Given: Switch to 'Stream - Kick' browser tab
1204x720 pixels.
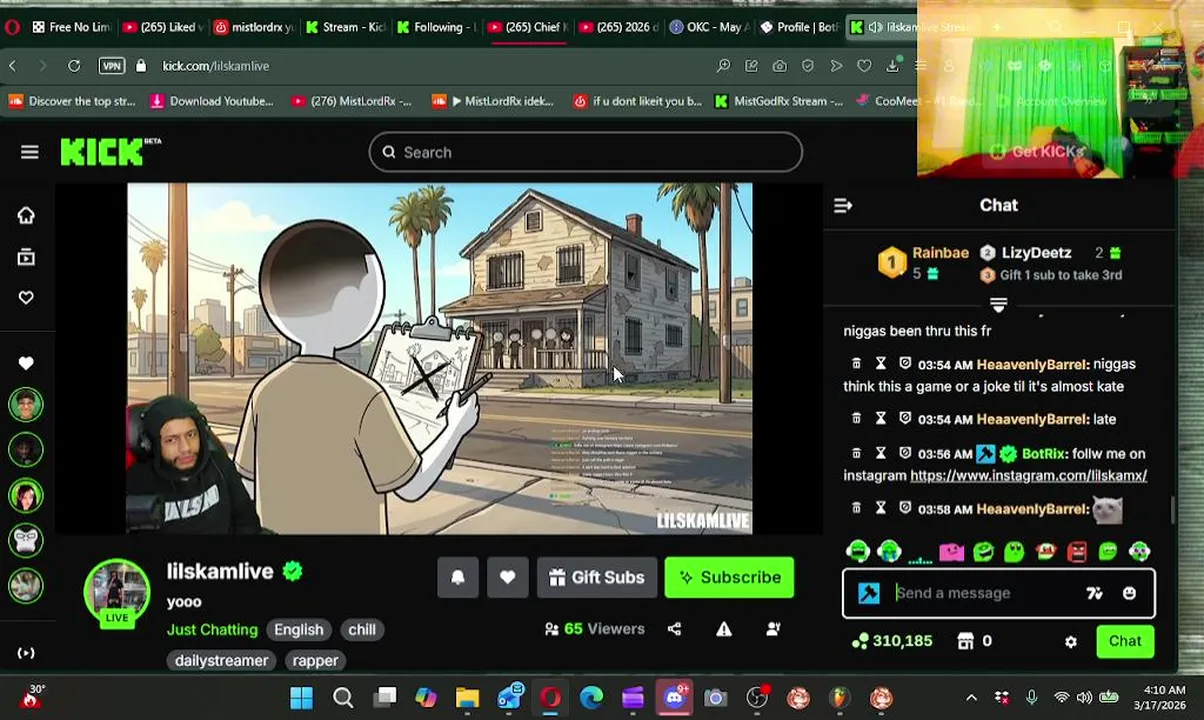Looking at the screenshot, I should pos(344,27).
